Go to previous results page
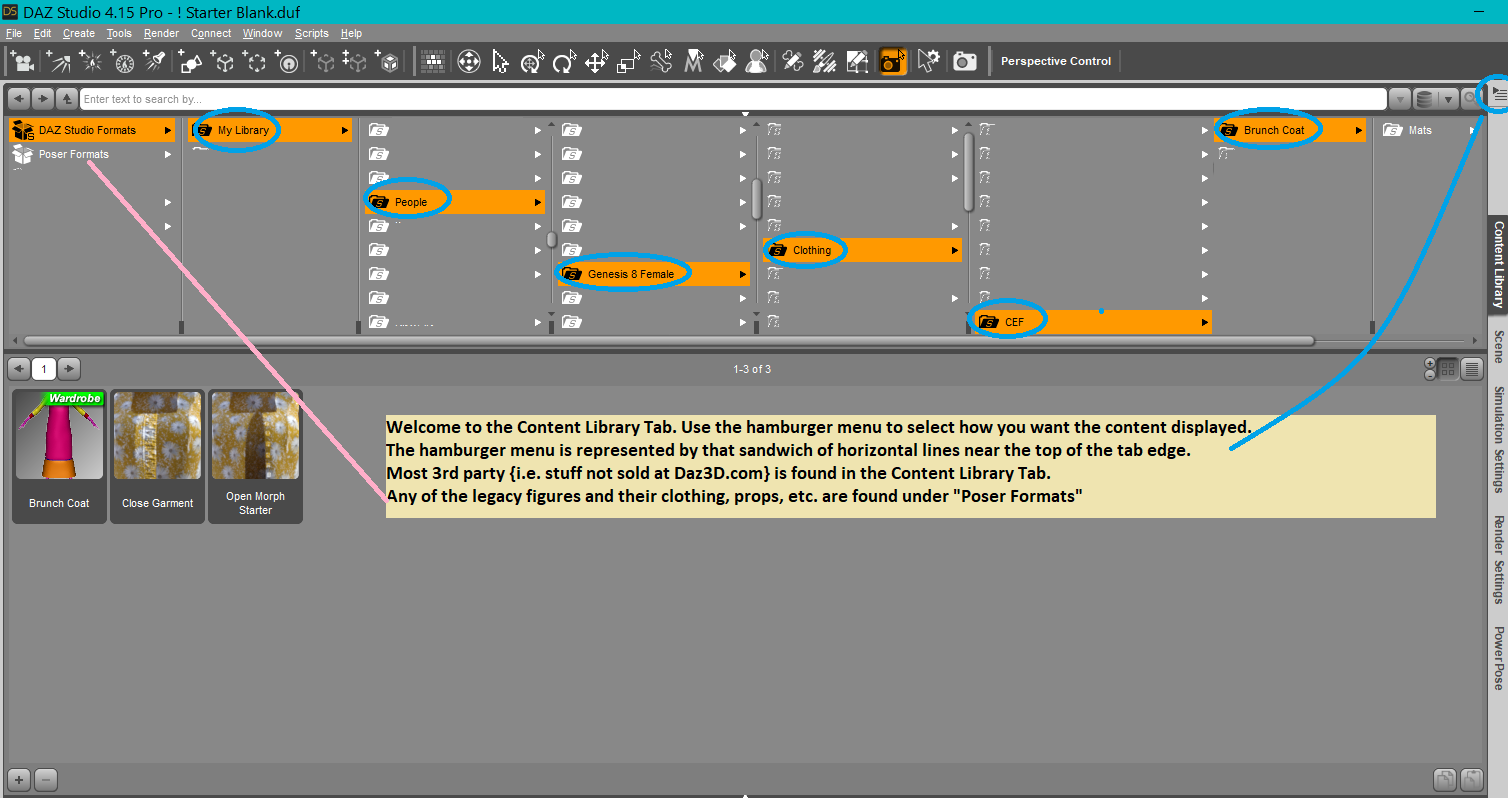 [x=18, y=369]
